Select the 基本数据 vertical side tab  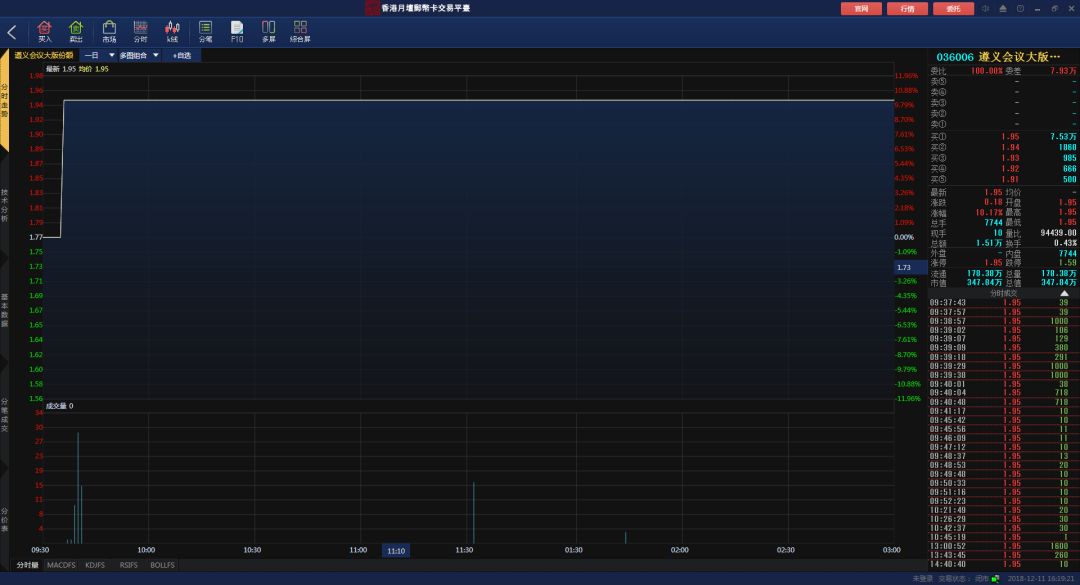pos(4,310)
